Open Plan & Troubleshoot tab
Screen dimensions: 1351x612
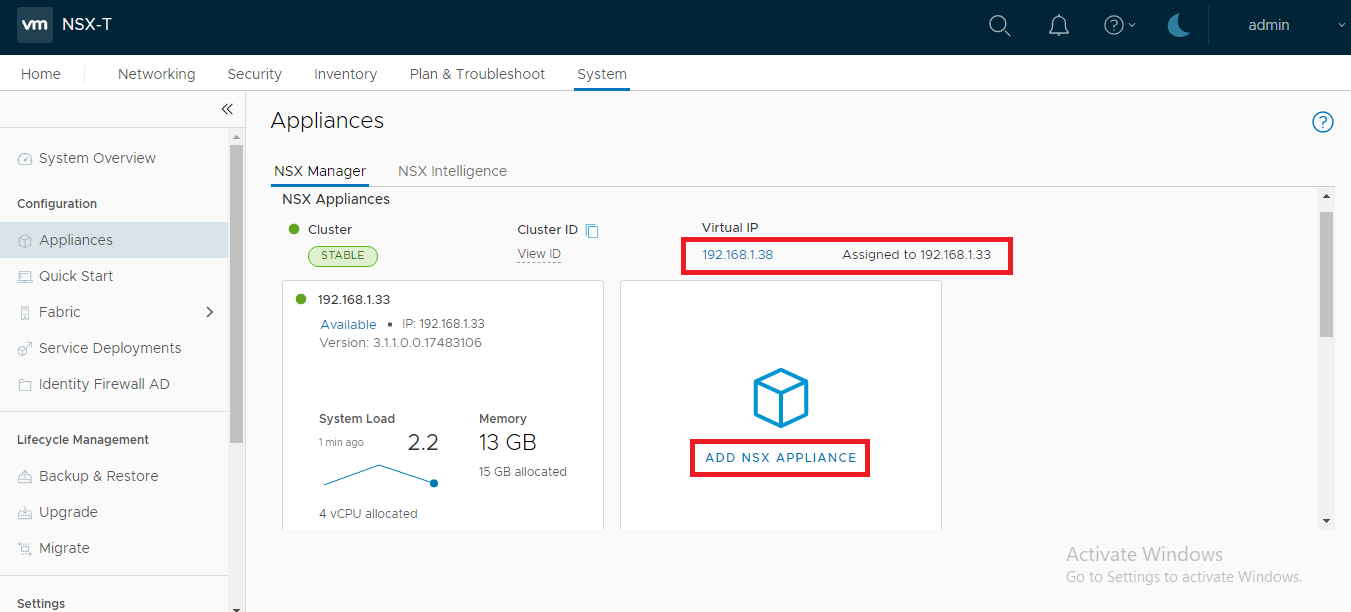pyautogui.click(x=477, y=74)
